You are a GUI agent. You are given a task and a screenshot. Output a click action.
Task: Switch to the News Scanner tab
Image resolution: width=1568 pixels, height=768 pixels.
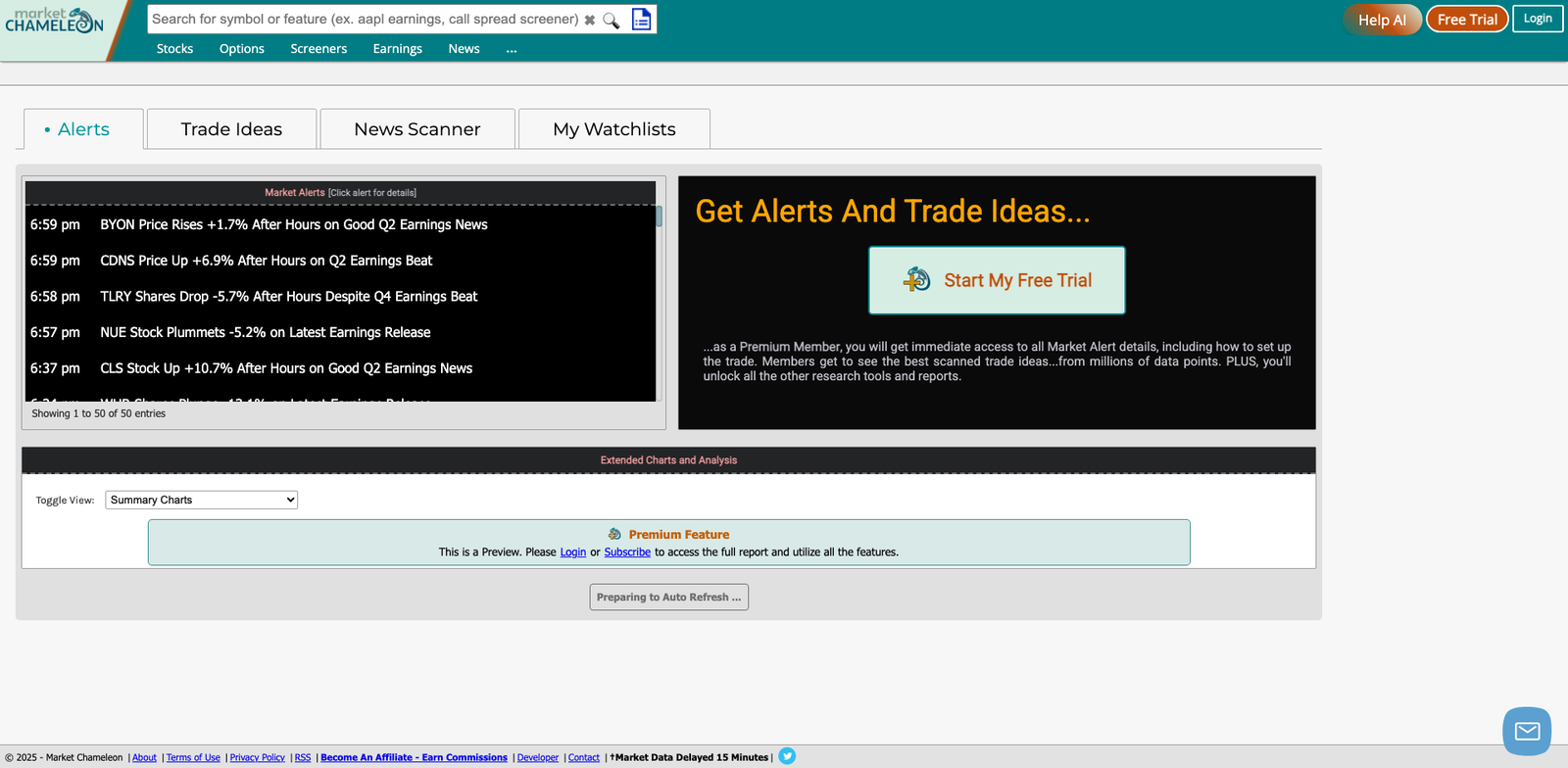coord(417,129)
